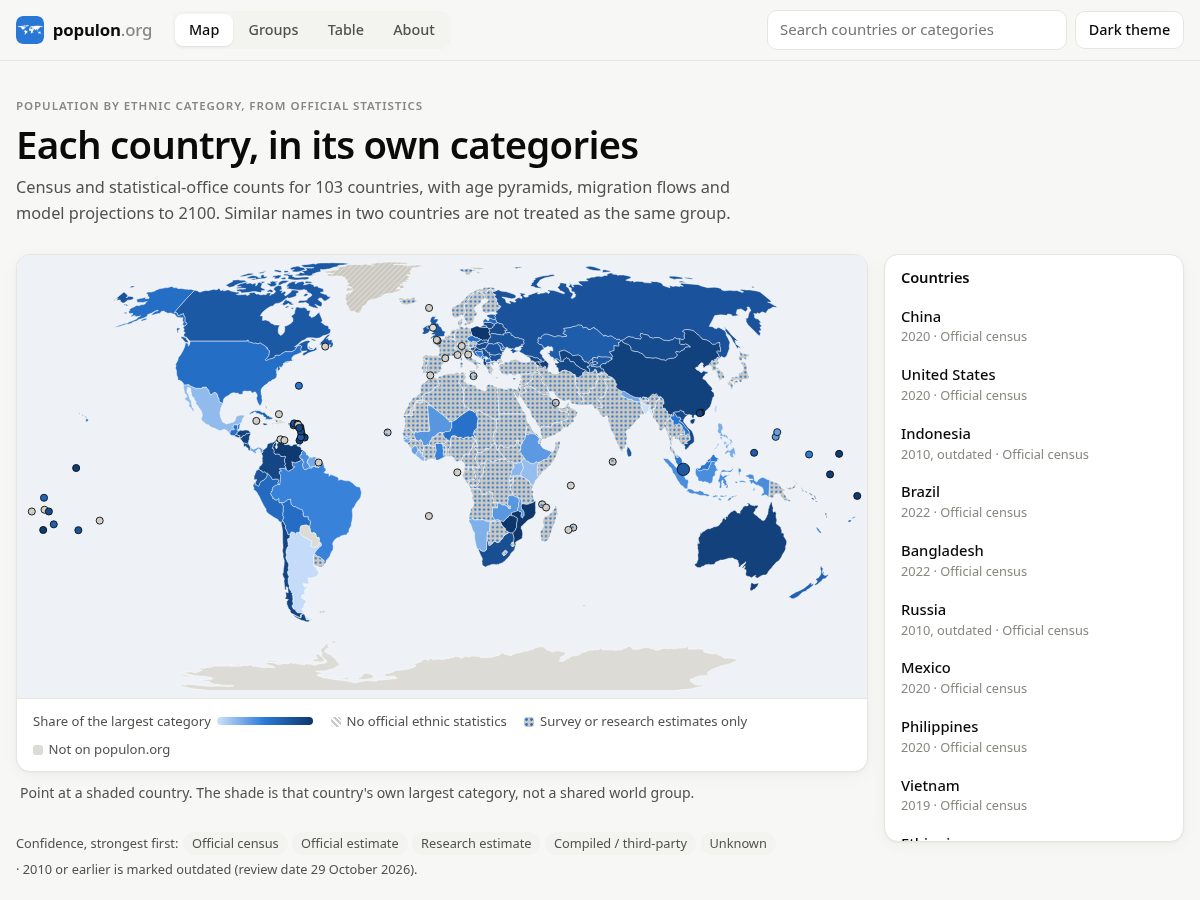Click the Compiled / third-party chip
Image resolution: width=1200 pixels, height=900 pixels.
coord(621,843)
